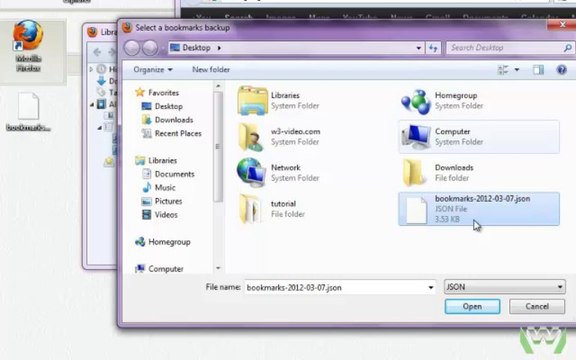Screen dimensions: 576x360
Task: Show the preview pane
Action: click(x=538, y=69)
